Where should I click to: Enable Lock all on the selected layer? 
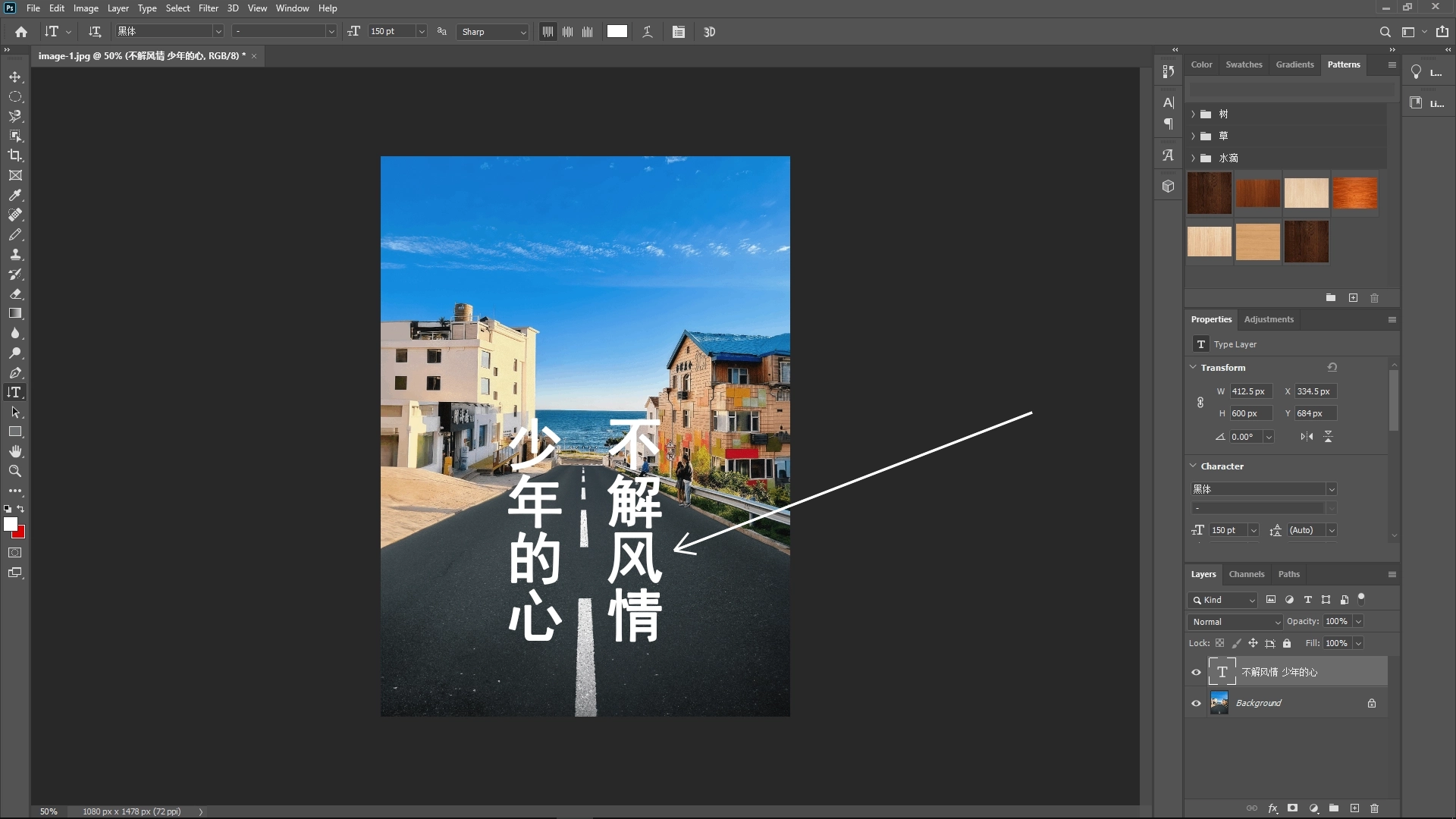1287,643
